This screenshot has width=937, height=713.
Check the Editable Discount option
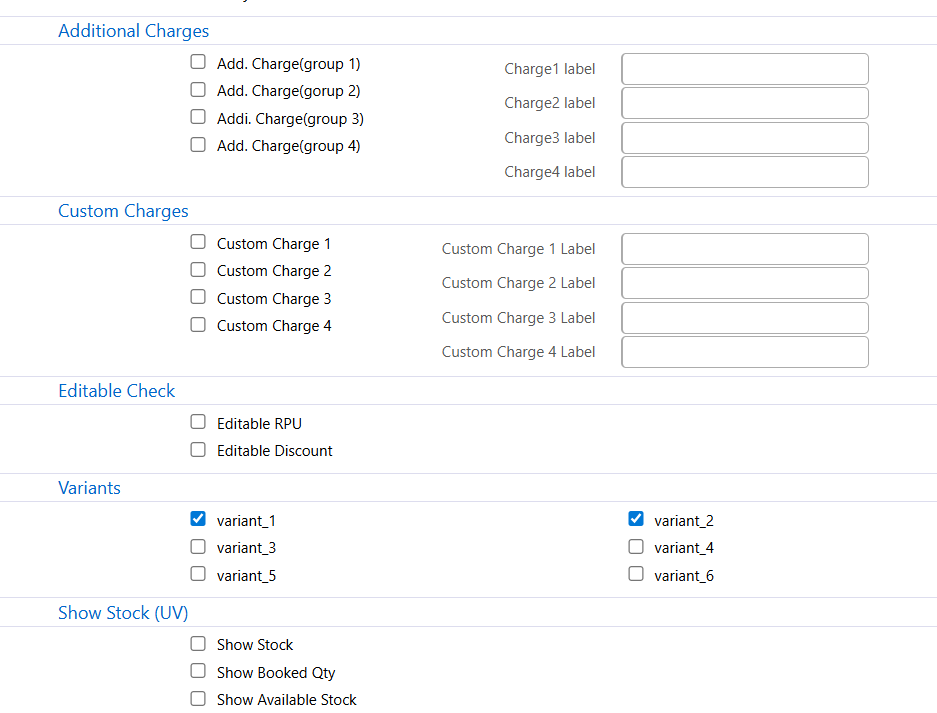[198, 449]
